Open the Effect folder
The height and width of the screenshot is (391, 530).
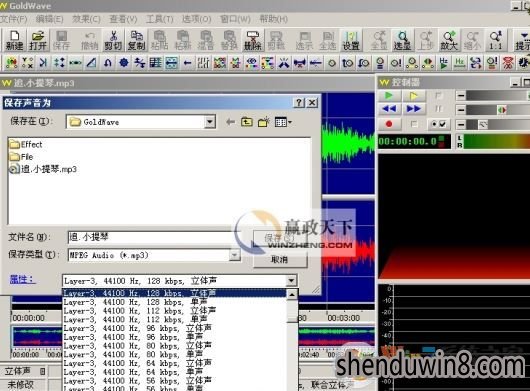coord(26,145)
